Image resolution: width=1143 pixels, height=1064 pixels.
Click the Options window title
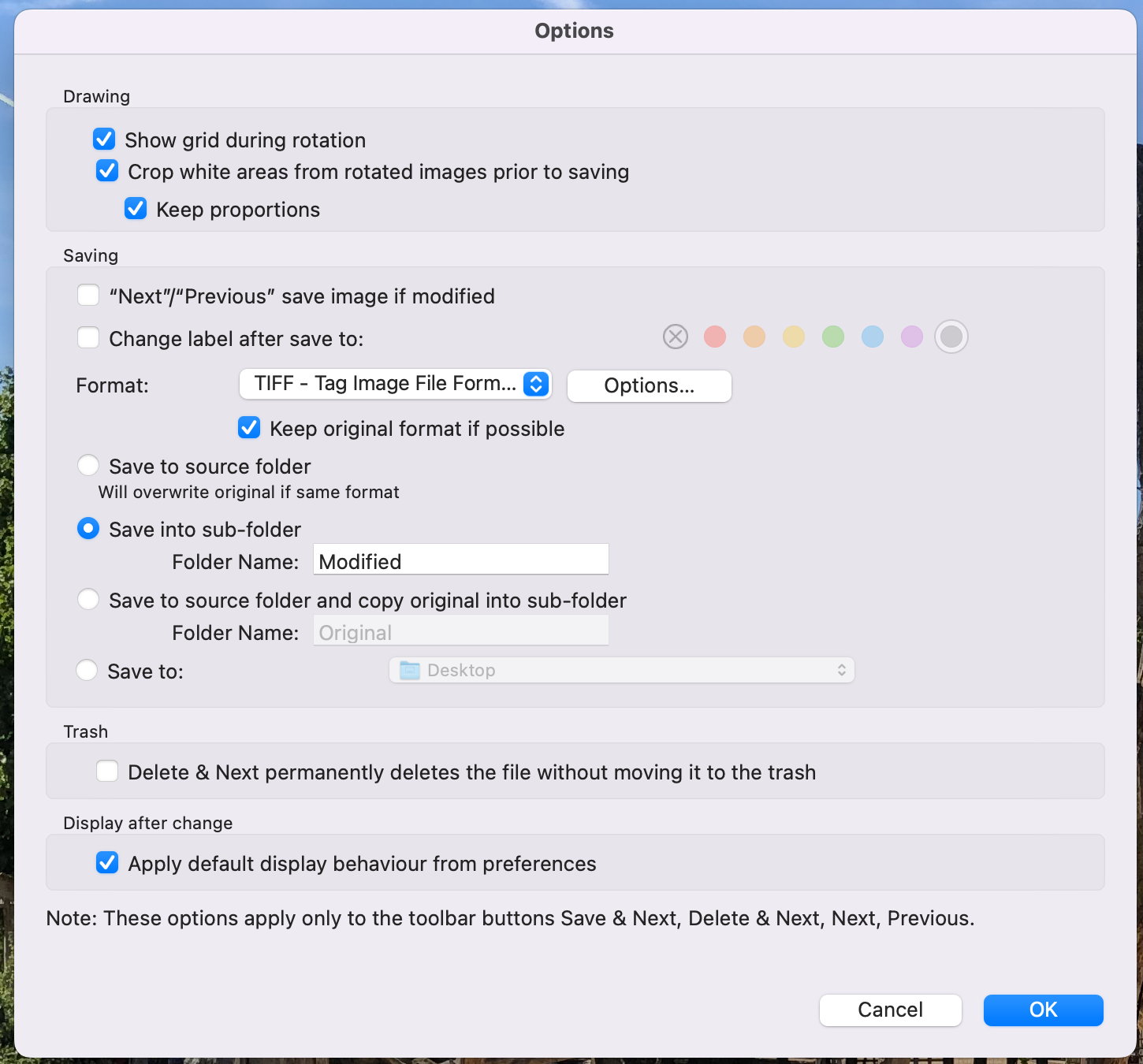pyautogui.click(x=574, y=31)
